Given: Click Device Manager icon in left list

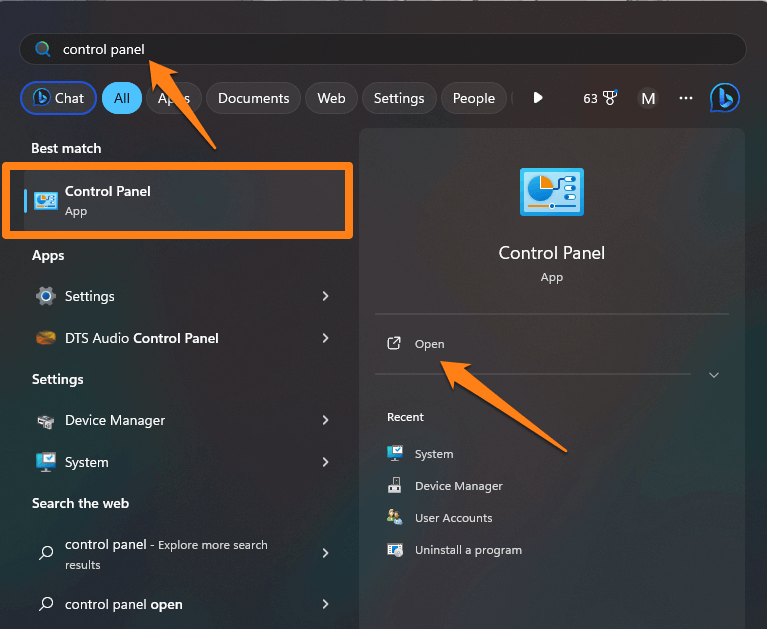Looking at the screenshot, I should click(x=46, y=421).
